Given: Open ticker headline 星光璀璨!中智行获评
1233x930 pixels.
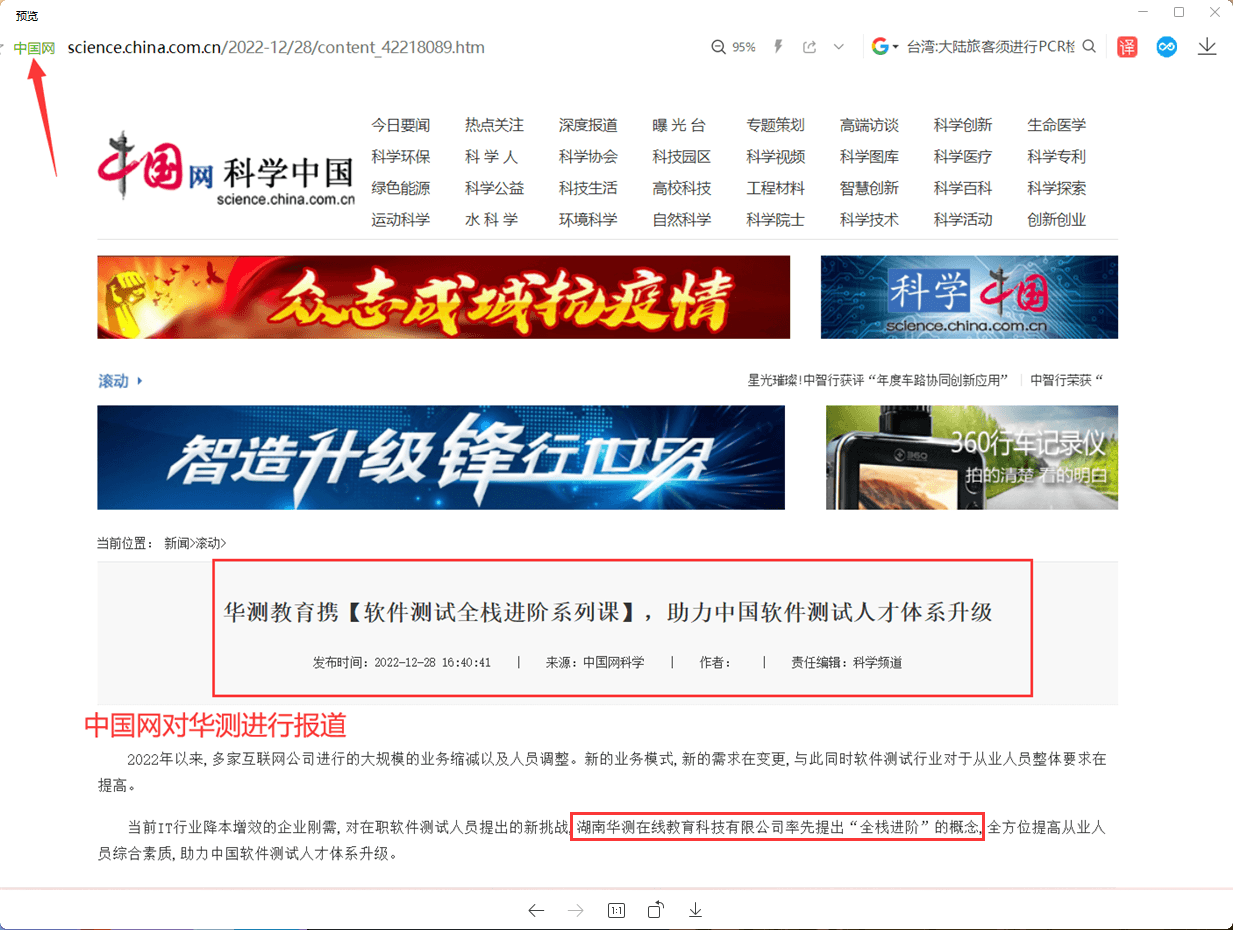Looking at the screenshot, I should [x=878, y=380].
